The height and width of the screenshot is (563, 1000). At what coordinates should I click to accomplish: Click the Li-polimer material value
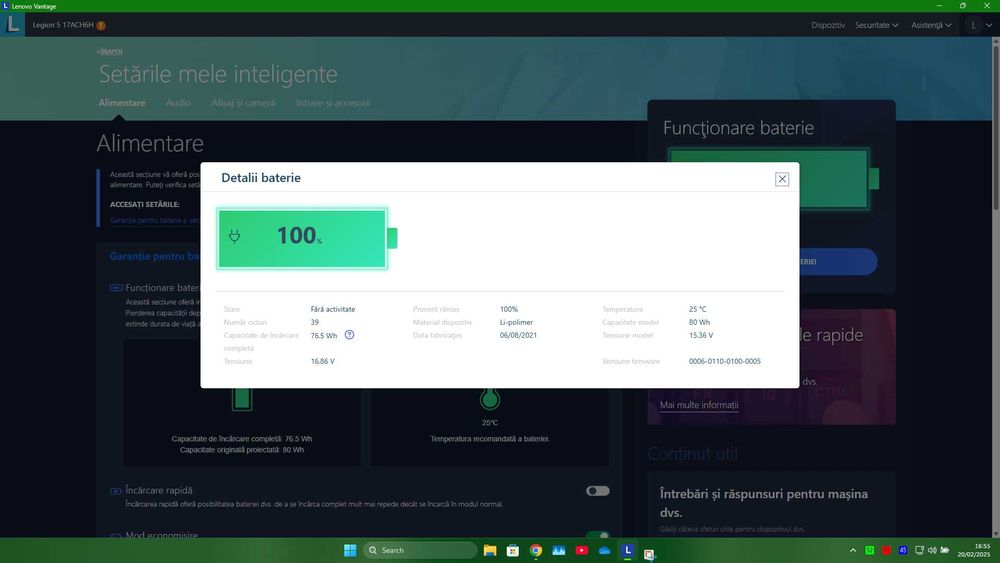pos(516,322)
